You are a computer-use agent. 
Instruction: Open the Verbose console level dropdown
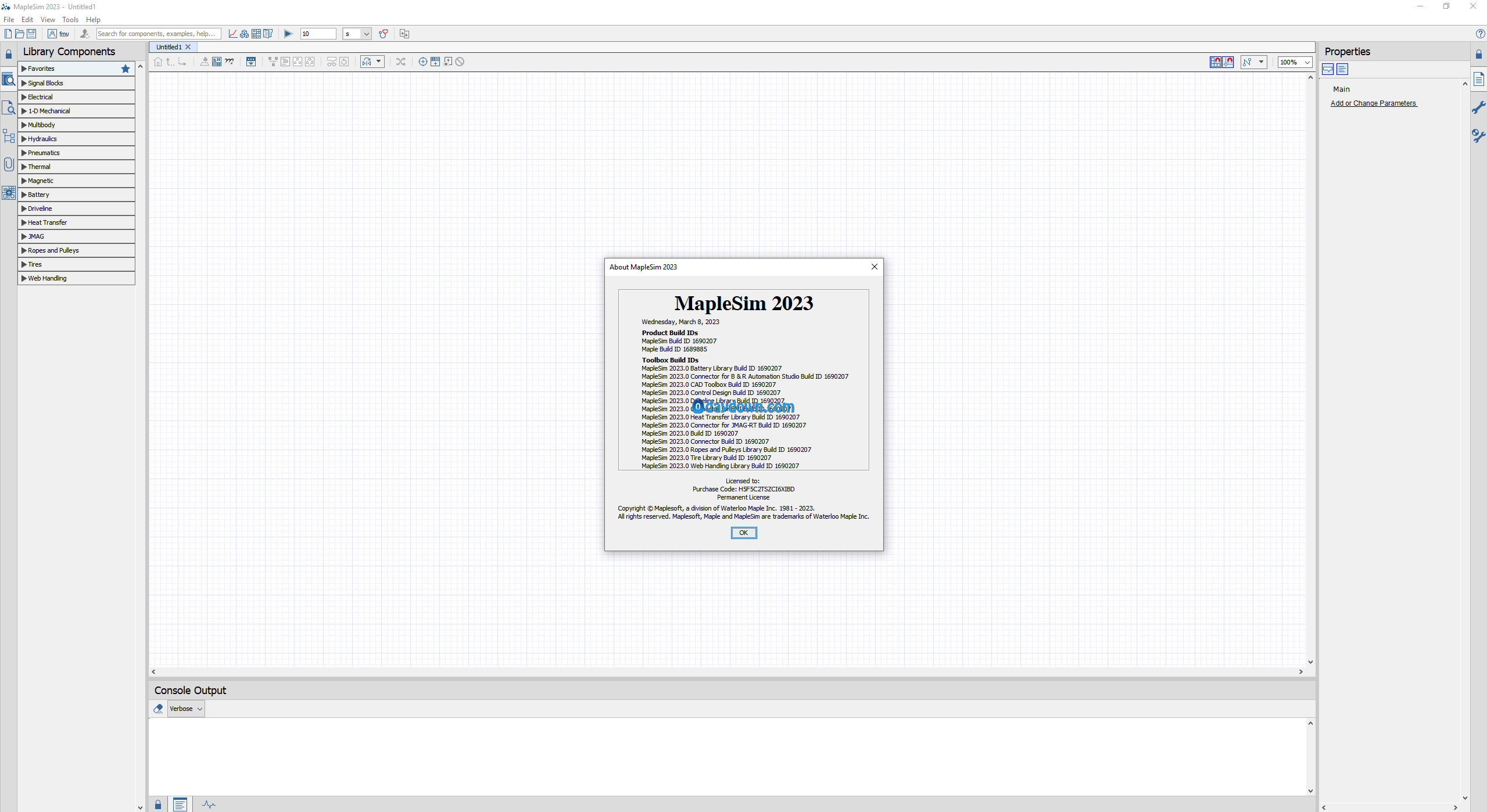point(186,709)
